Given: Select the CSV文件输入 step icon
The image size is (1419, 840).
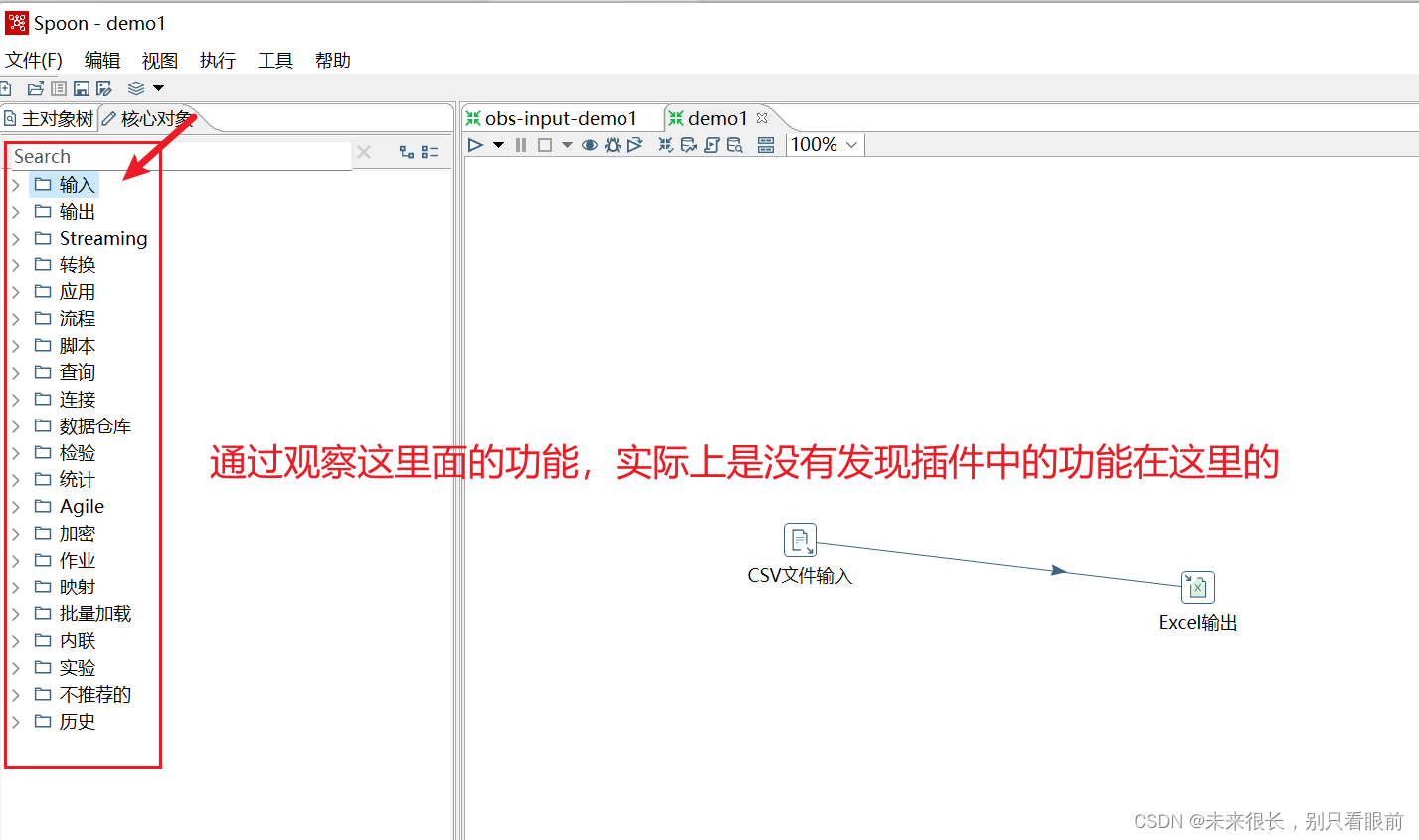Looking at the screenshot, I should point(800,540).
